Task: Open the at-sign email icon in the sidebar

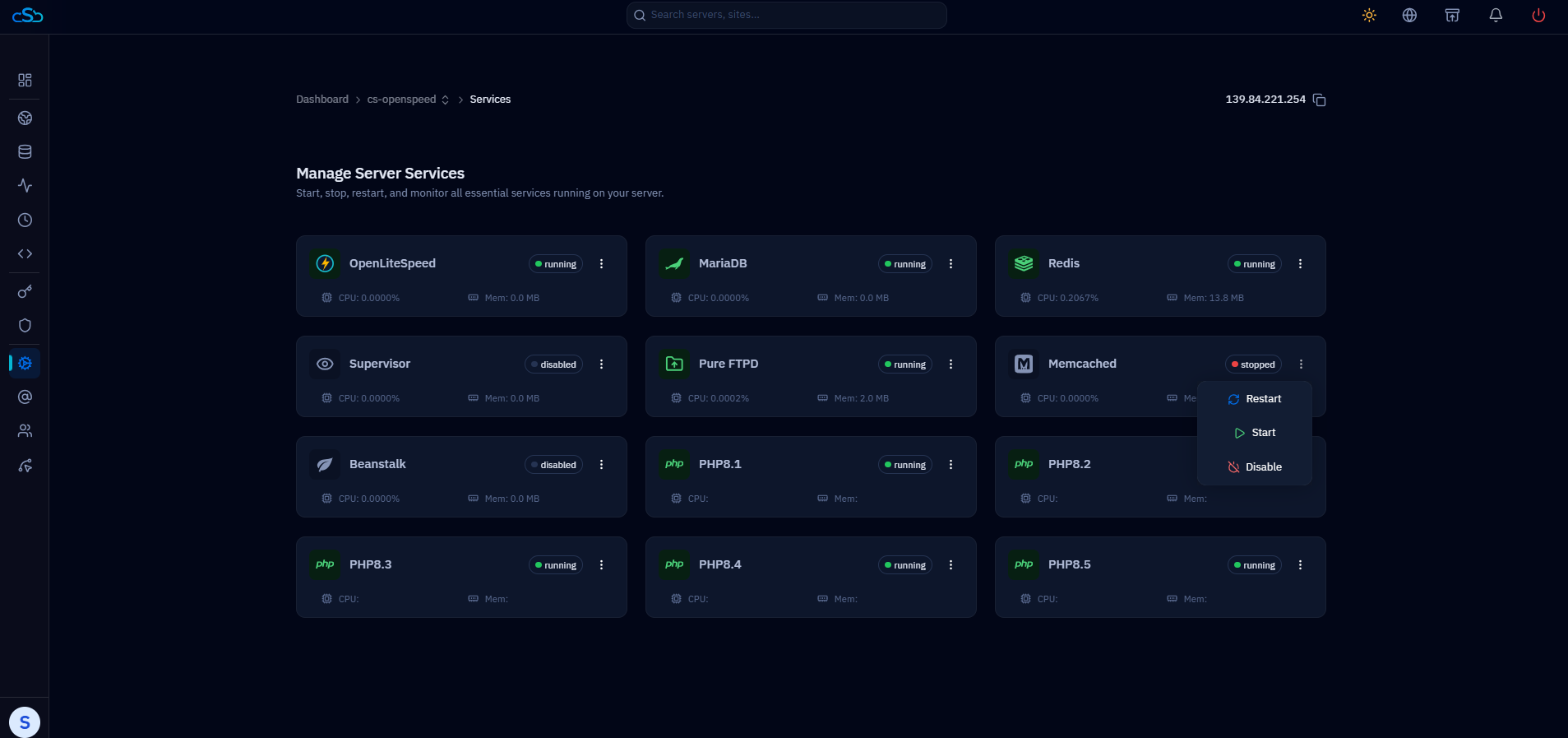Action: click(25, 397)
